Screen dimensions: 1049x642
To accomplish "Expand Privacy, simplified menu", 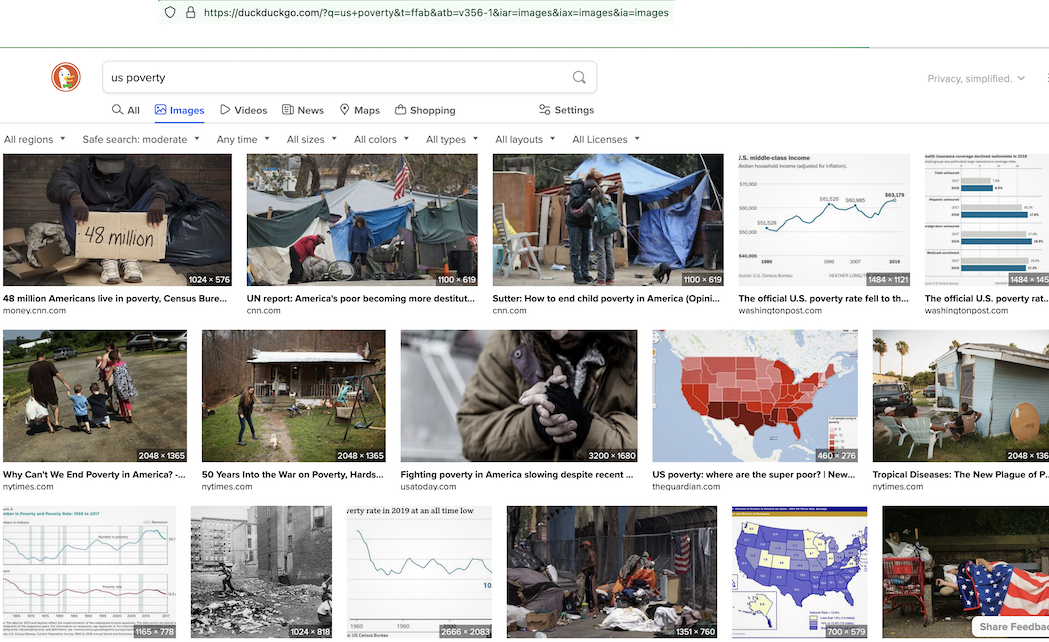I will coord(976,78).
